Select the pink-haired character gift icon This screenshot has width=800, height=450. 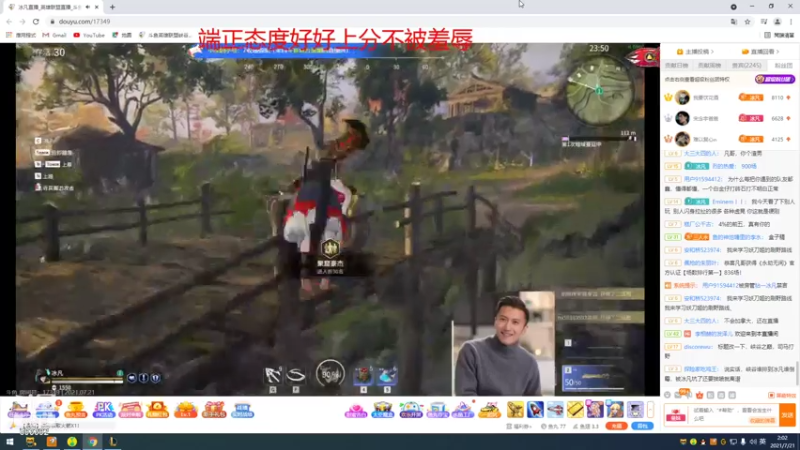coord(595,409)
